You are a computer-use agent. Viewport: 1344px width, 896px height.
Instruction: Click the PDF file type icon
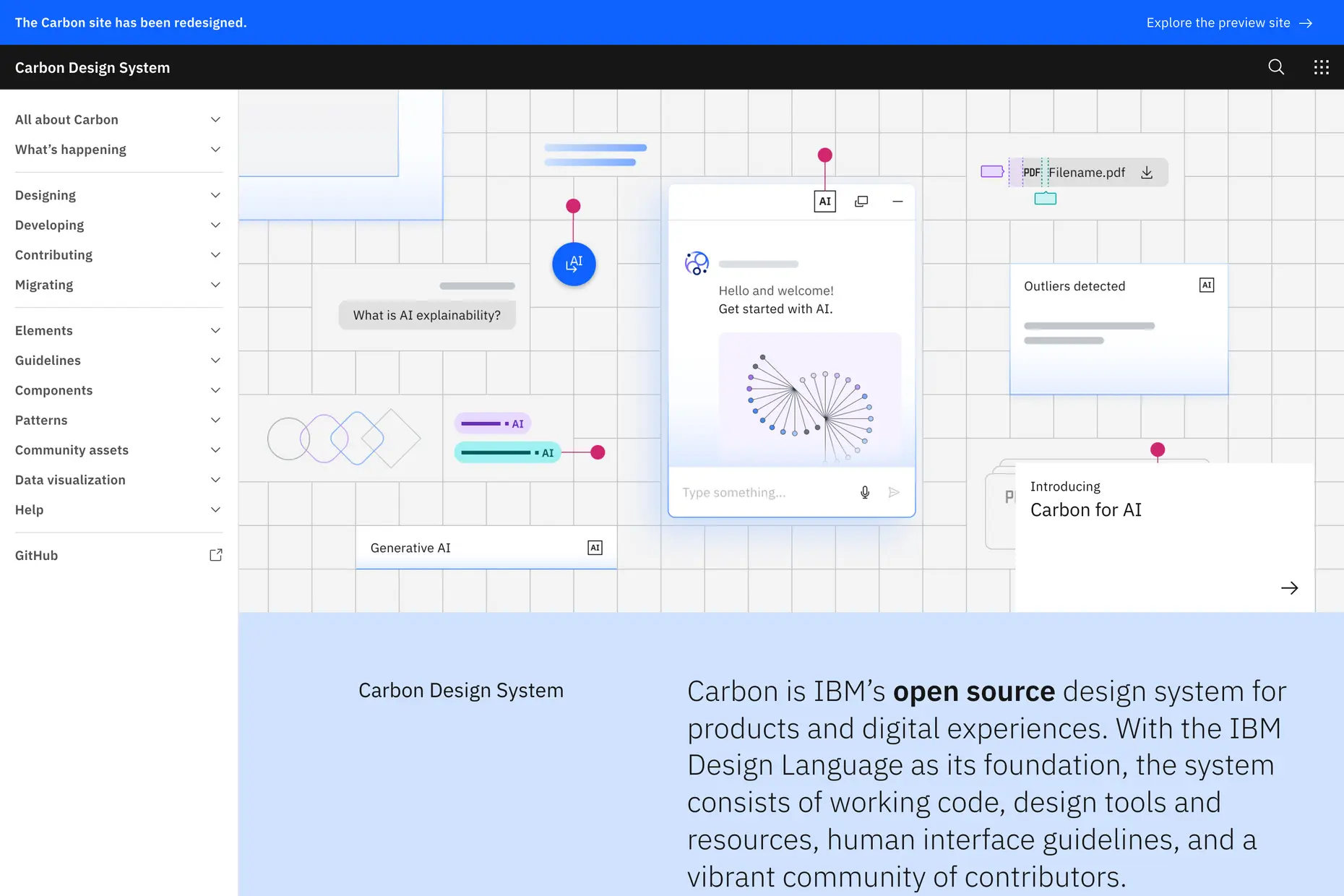click(1031, 173)
